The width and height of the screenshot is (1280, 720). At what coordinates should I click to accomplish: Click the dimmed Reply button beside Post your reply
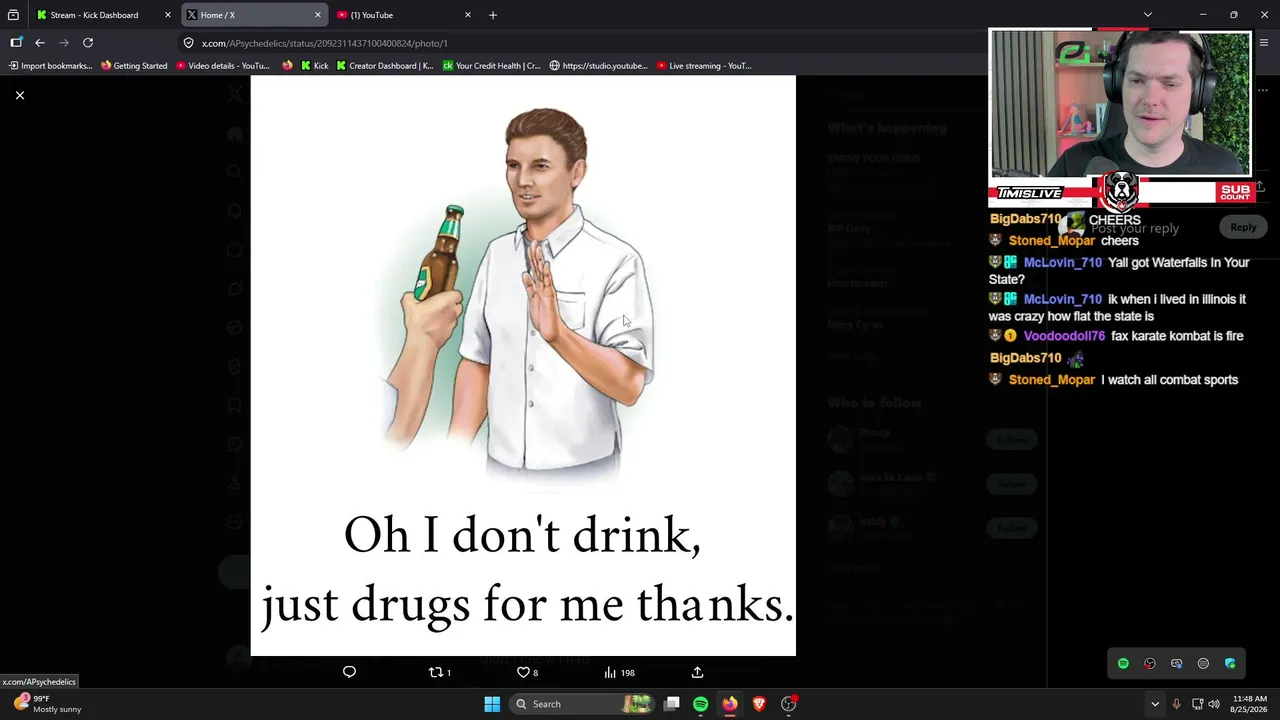point(1243,227)
